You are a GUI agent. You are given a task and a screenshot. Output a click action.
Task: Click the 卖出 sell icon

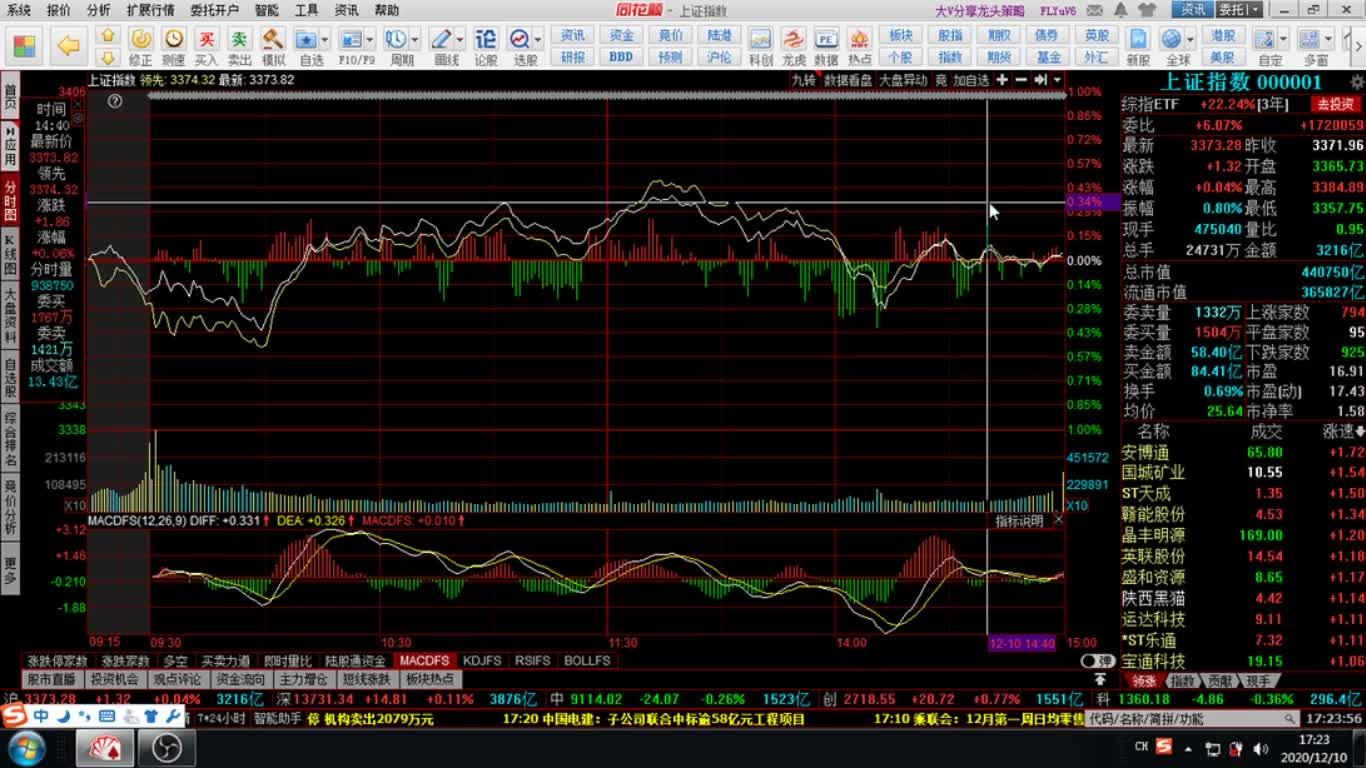coord(240,39)
